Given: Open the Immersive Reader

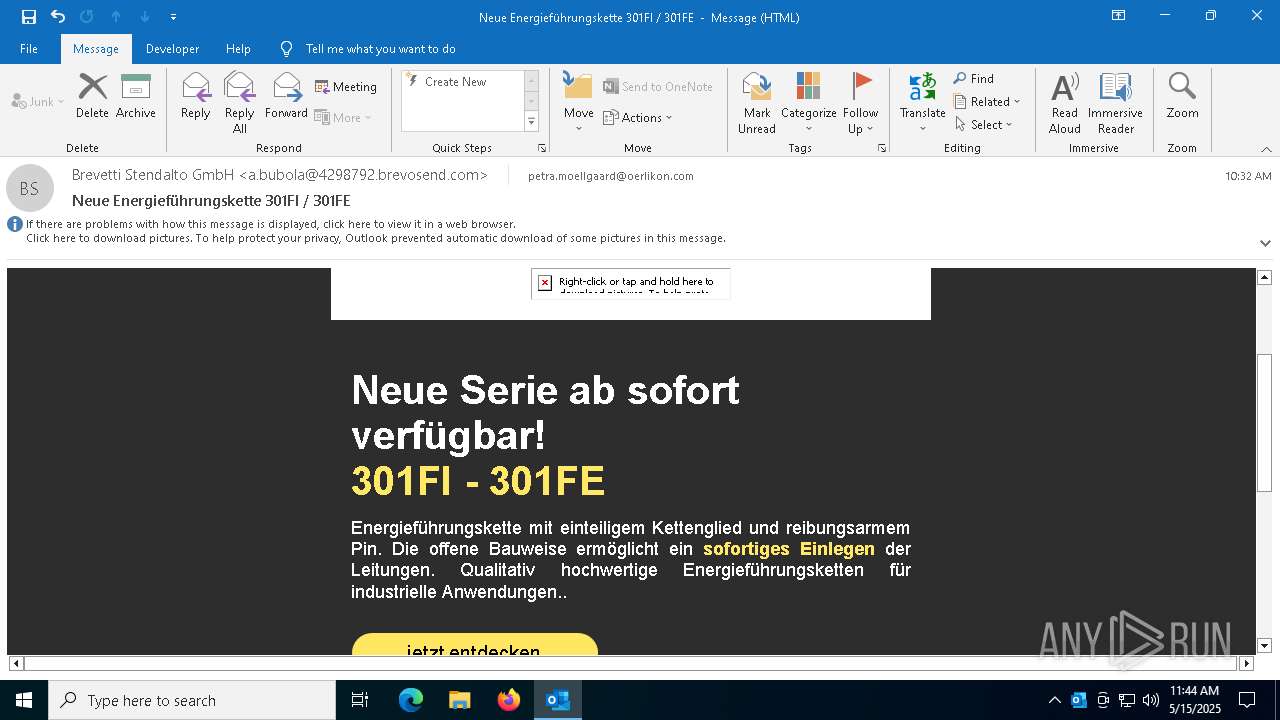Looking at the screenshot, I should (1116, 102).
